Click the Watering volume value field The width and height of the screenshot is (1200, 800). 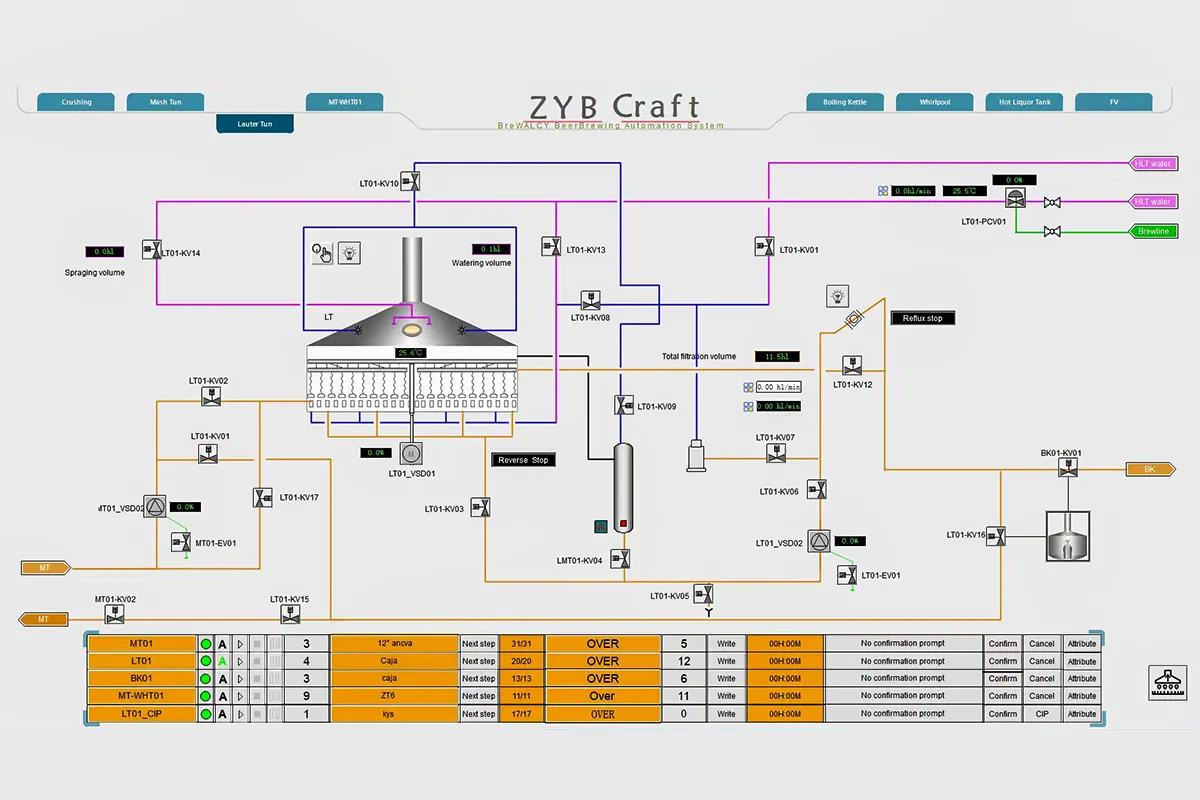(x=491, y=249)
